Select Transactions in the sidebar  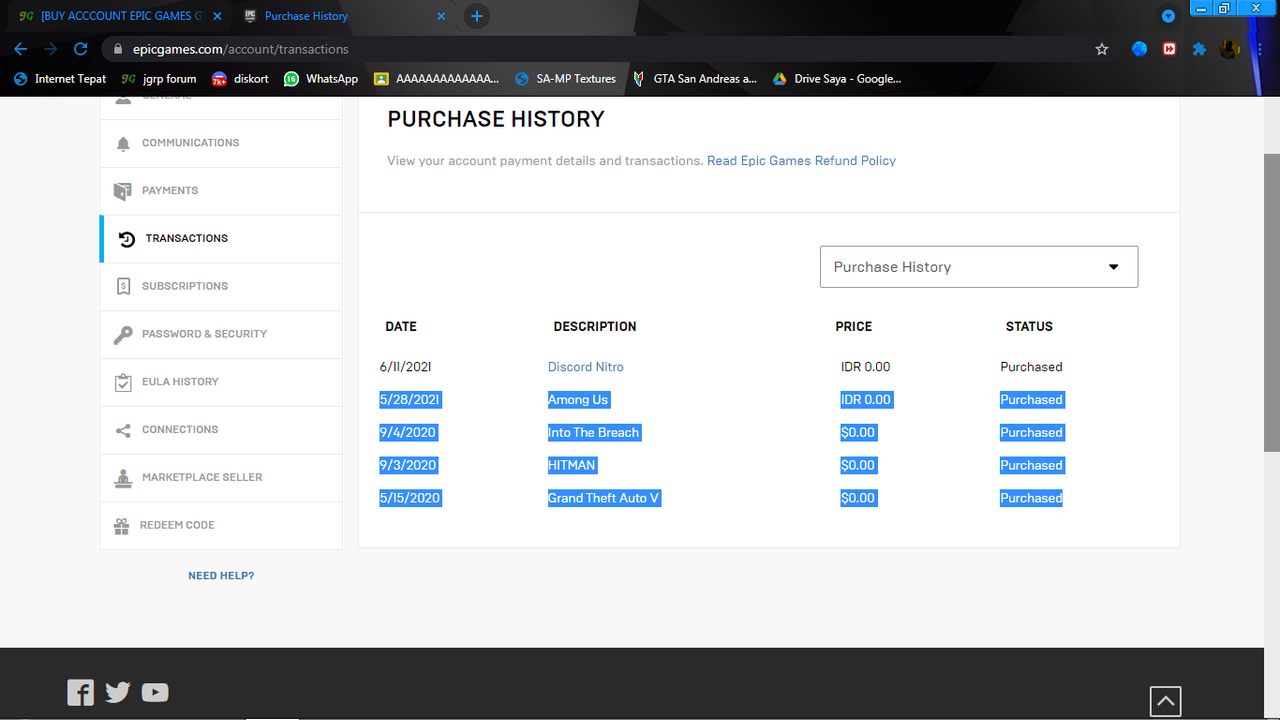[221, 239]
